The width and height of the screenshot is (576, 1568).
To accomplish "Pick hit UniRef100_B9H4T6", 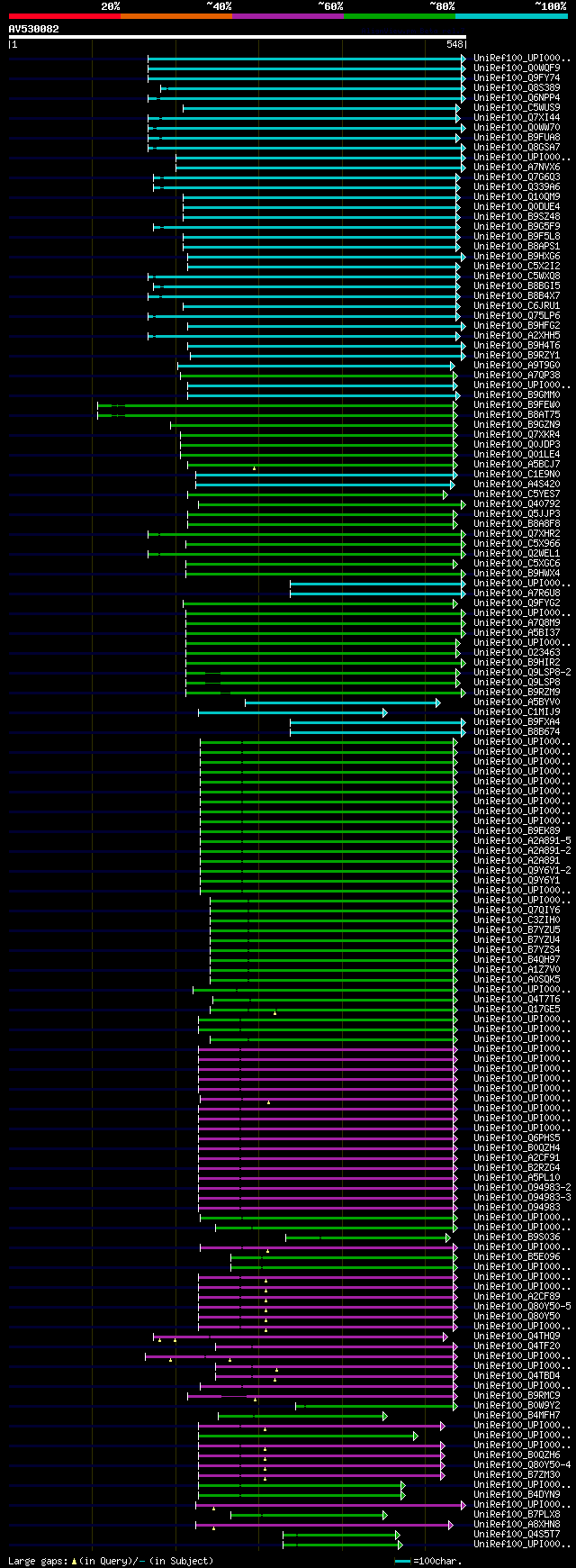I will click(517, 346).
